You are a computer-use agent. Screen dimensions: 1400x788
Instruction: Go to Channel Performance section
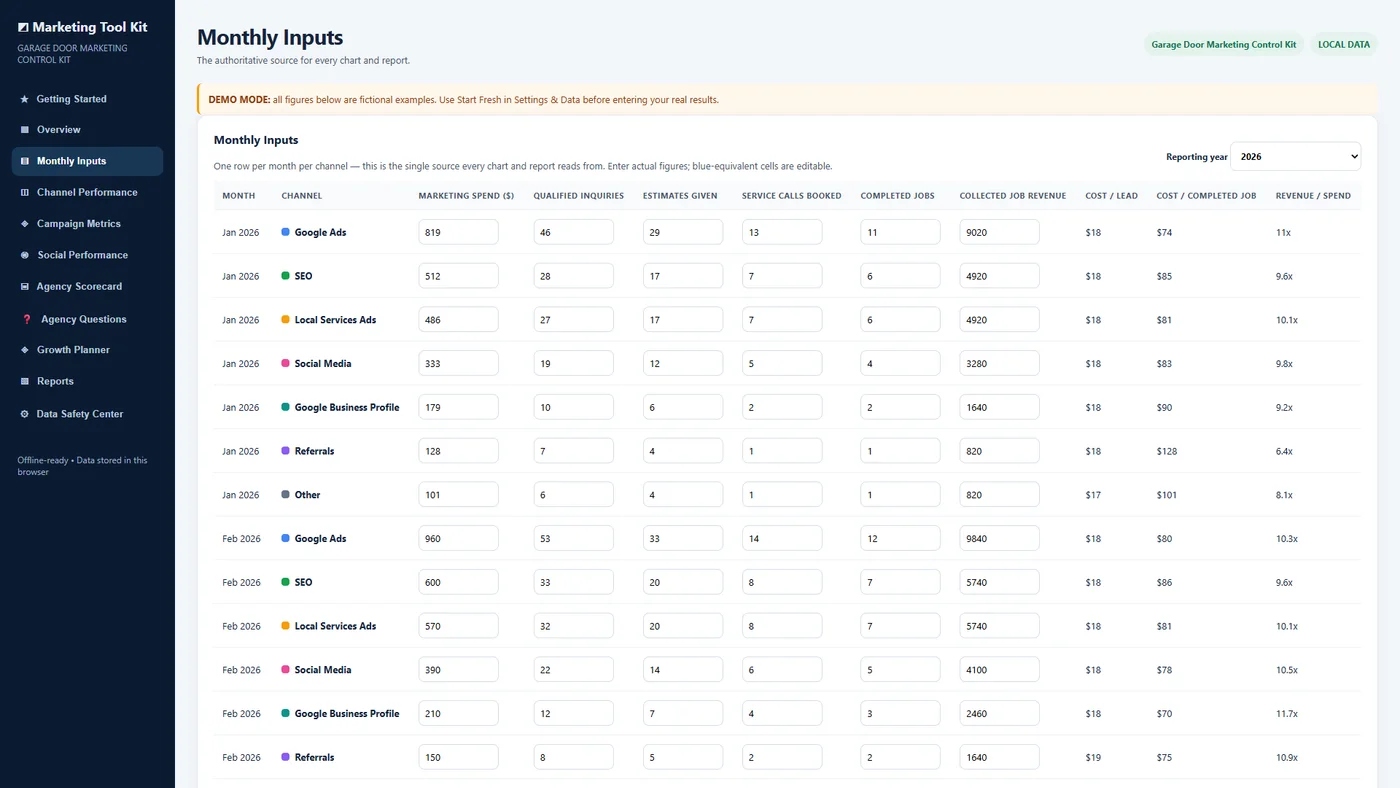(x=87, y=192)
